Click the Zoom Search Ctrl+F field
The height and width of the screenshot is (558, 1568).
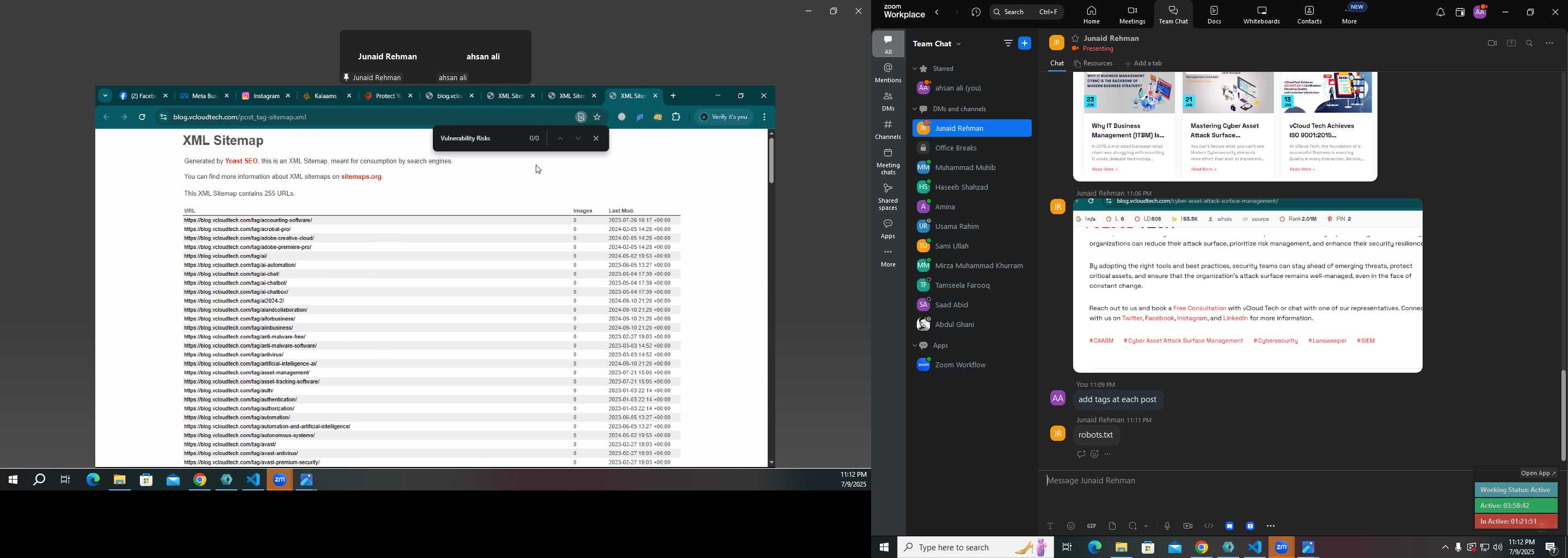(1027, 12)
